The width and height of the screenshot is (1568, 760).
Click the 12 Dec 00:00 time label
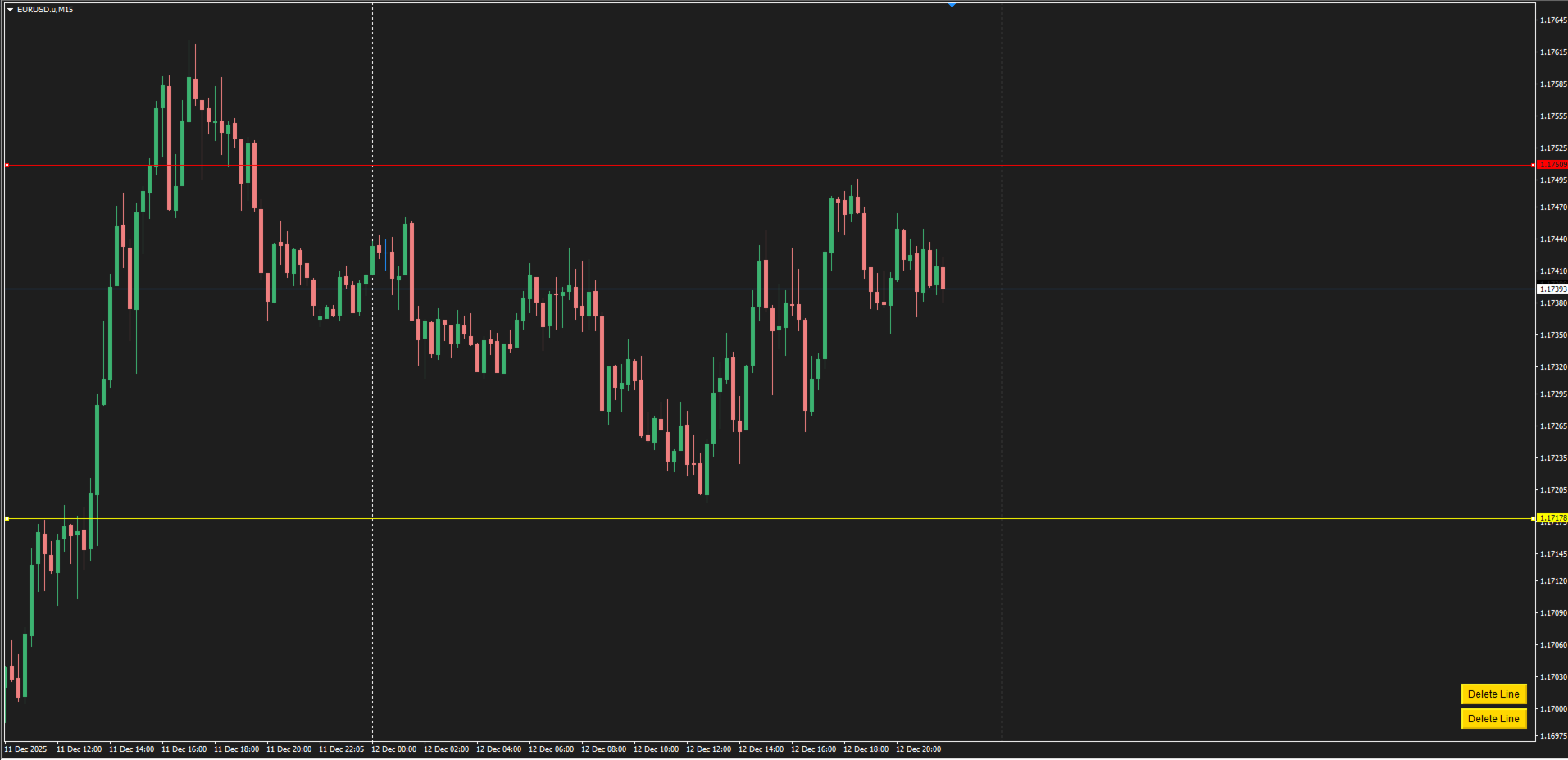pos(394,749)
